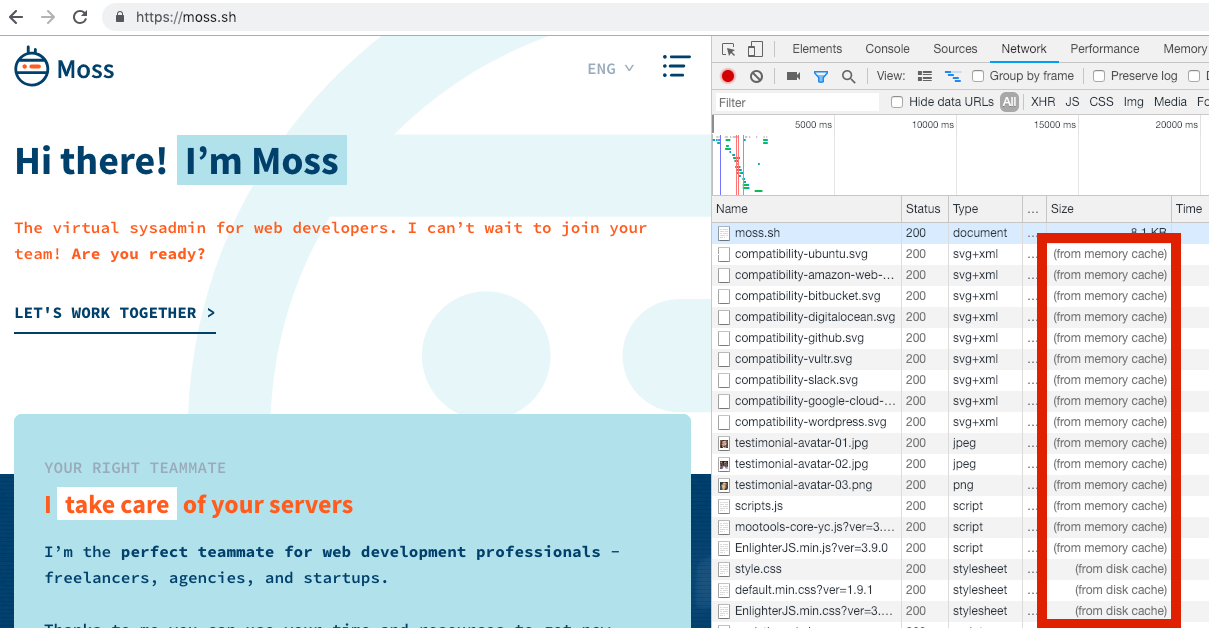The image size is (1209, 628).
Task: Select the compatibility-github.svg request
Action: [x=960, y=338]
